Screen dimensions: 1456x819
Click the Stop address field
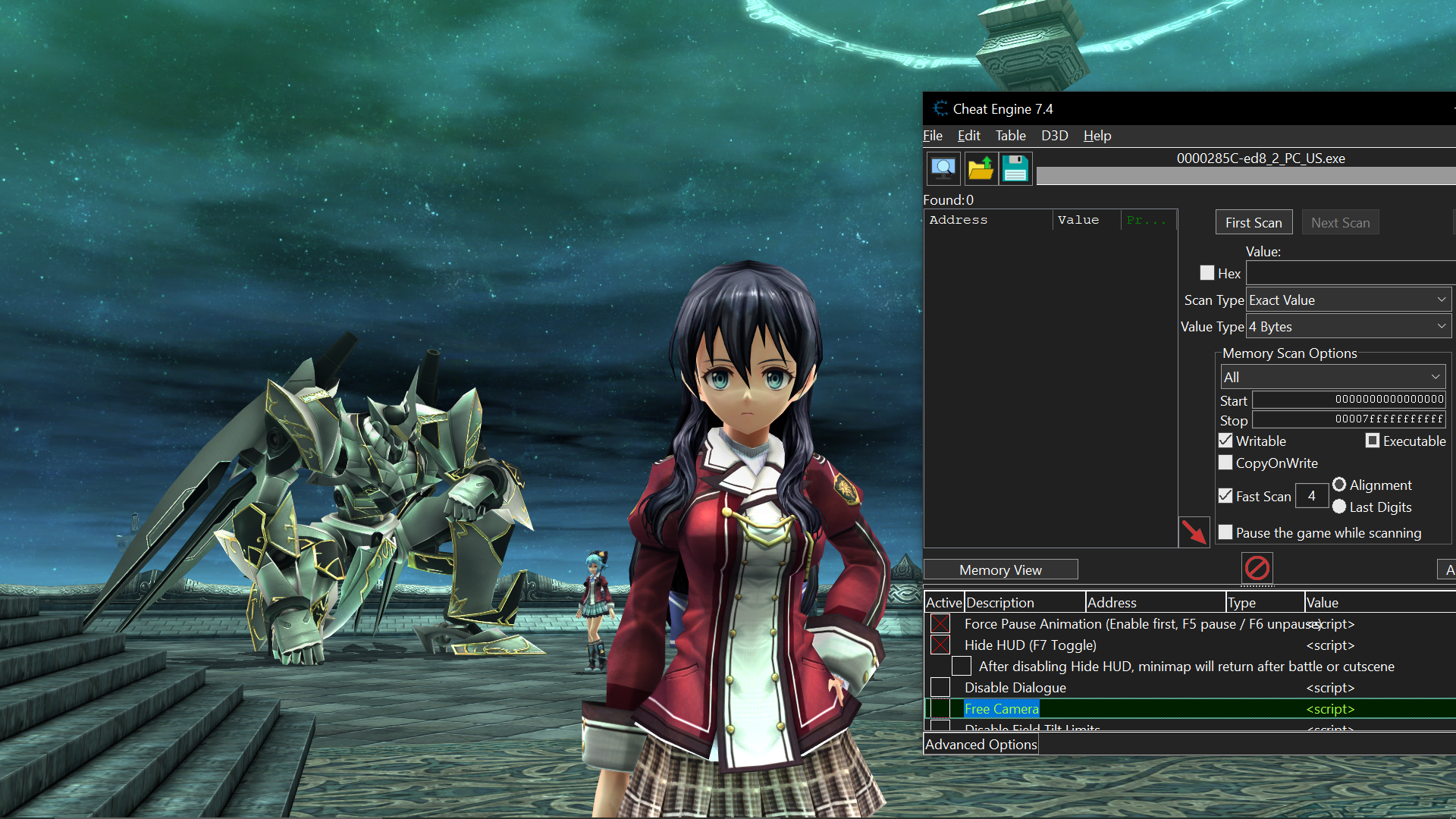coord(1348,419)
